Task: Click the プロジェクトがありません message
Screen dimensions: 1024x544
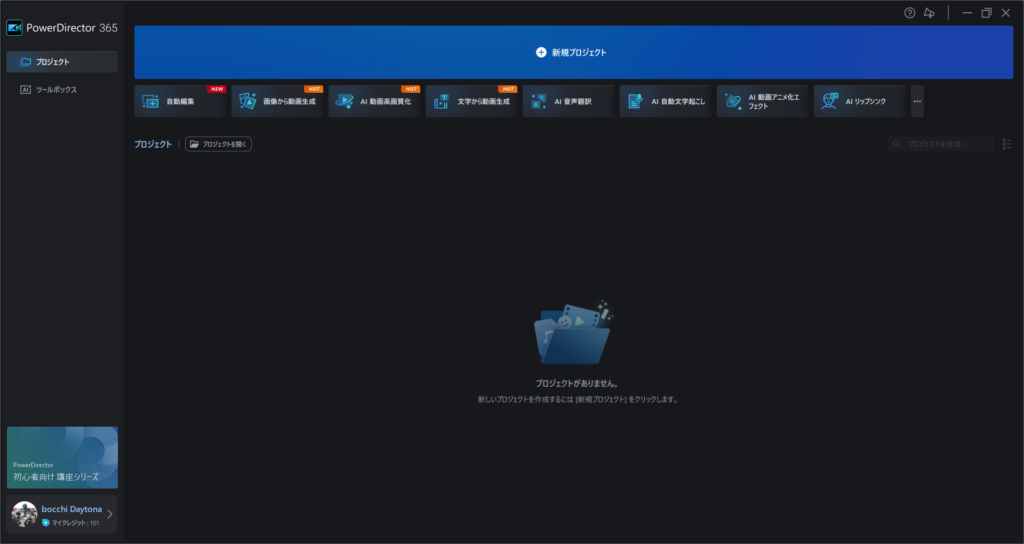Action: (x=577, y=383)
